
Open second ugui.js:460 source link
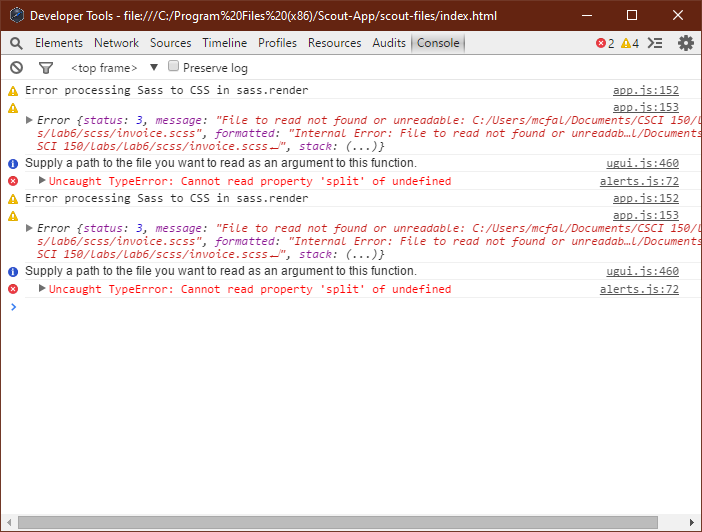pos(642,271)
